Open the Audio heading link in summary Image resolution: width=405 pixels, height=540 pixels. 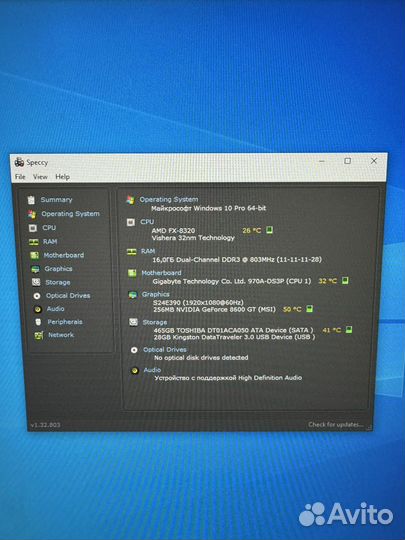click(153, 370)
